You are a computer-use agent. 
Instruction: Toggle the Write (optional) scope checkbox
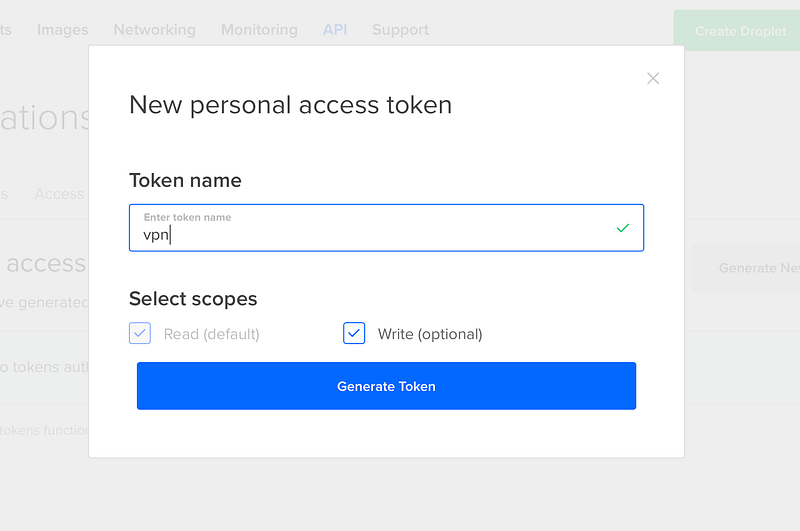click(354, 333)
